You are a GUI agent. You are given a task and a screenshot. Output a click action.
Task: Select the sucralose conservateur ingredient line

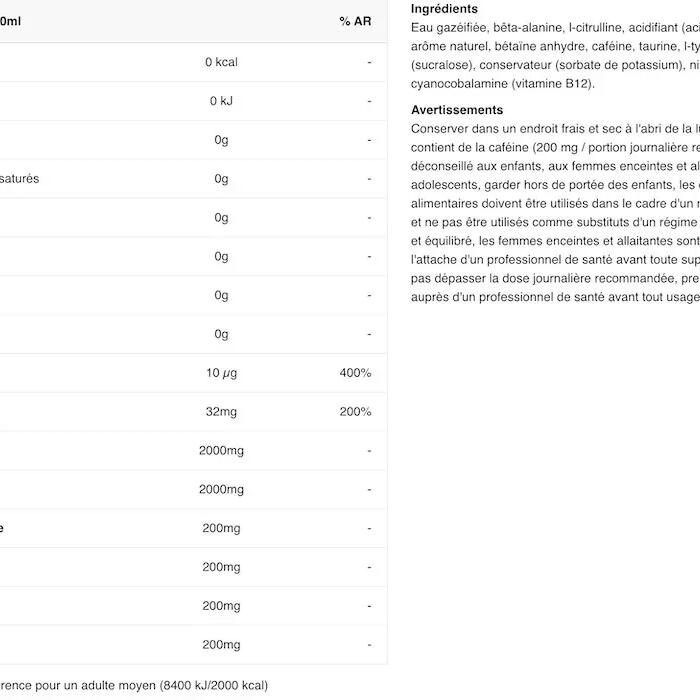(555, 65)
